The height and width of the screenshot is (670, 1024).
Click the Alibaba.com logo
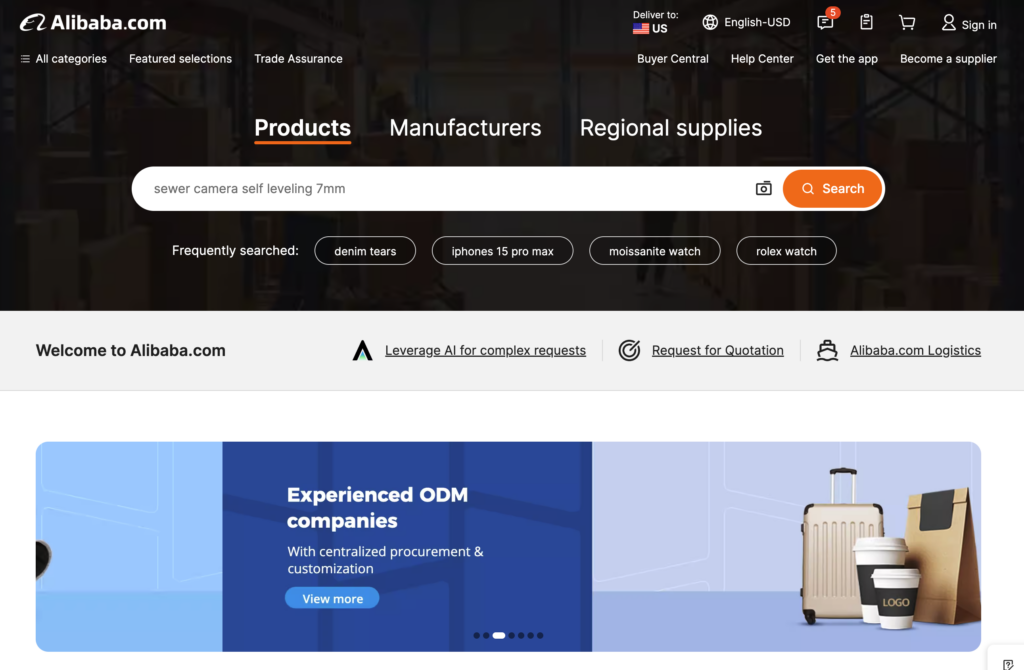coord(93,23)
